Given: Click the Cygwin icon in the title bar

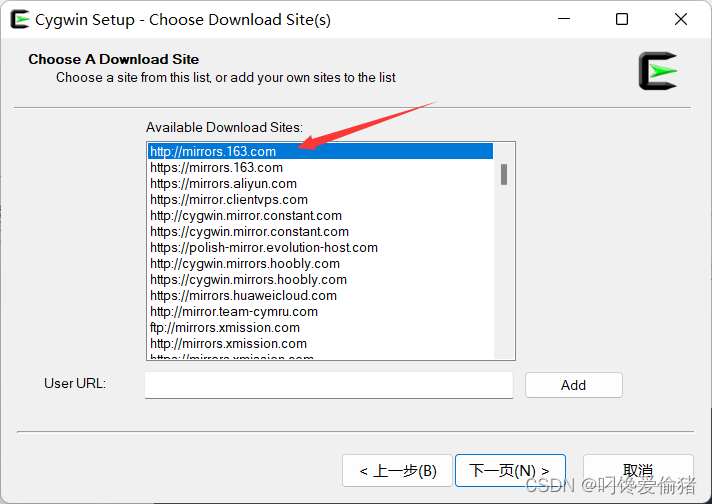Looking at the screenshot, I should [x=20, y=20].
